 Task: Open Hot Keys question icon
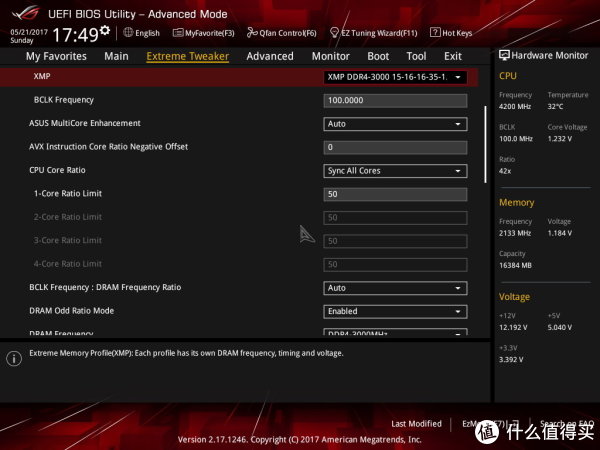click(435, 33)
